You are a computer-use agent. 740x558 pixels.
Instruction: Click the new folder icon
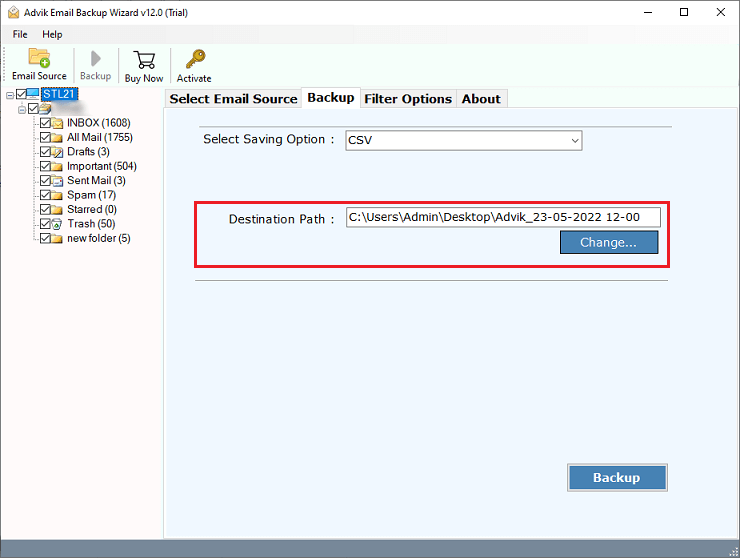57,239
